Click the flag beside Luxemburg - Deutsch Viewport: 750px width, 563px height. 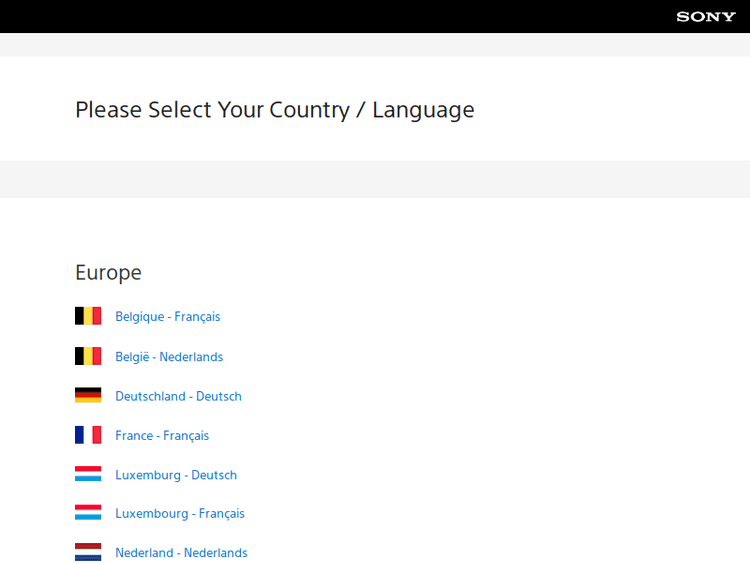pos(88,474)
